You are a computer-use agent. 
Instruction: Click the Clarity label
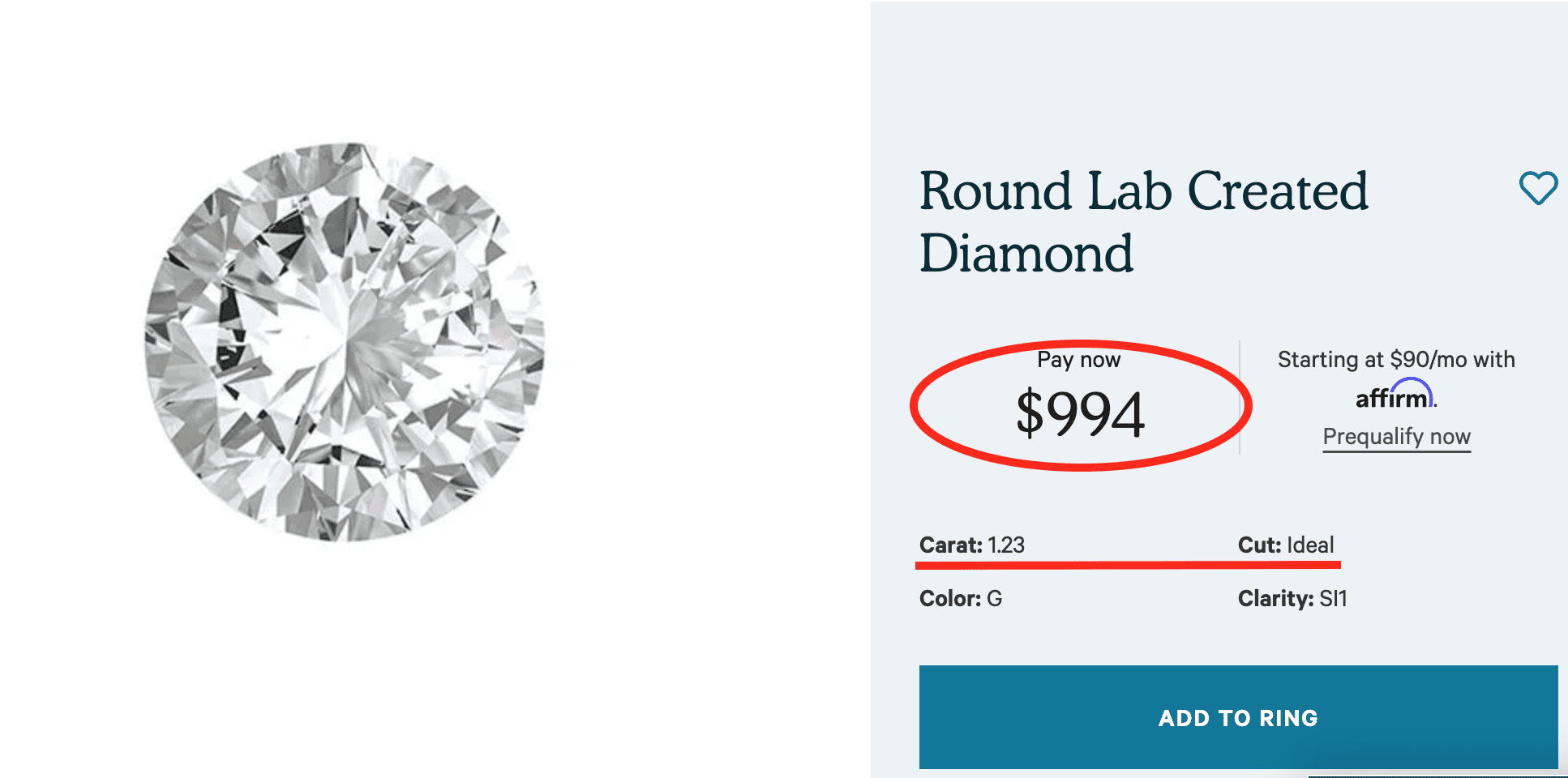coord(1275,599)
